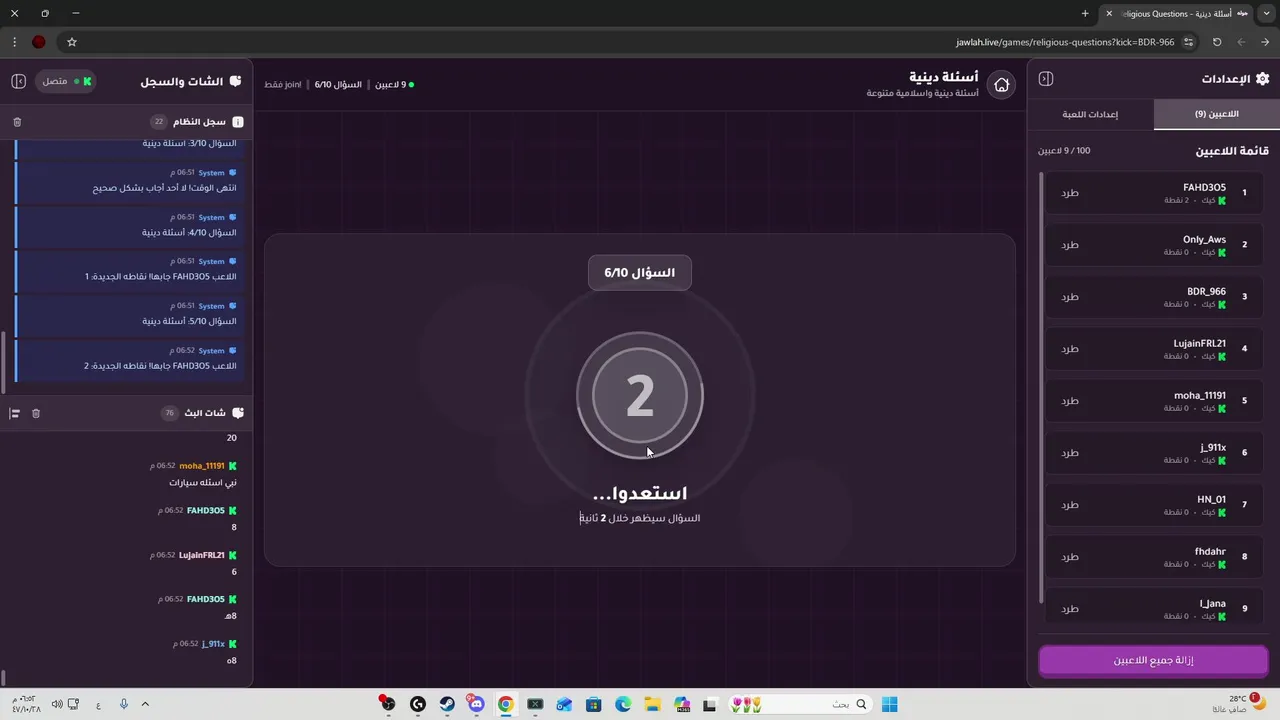Click j_911x username in stream chat
1280x720 pixels.
pyautogui.click(x=213, y=644)
